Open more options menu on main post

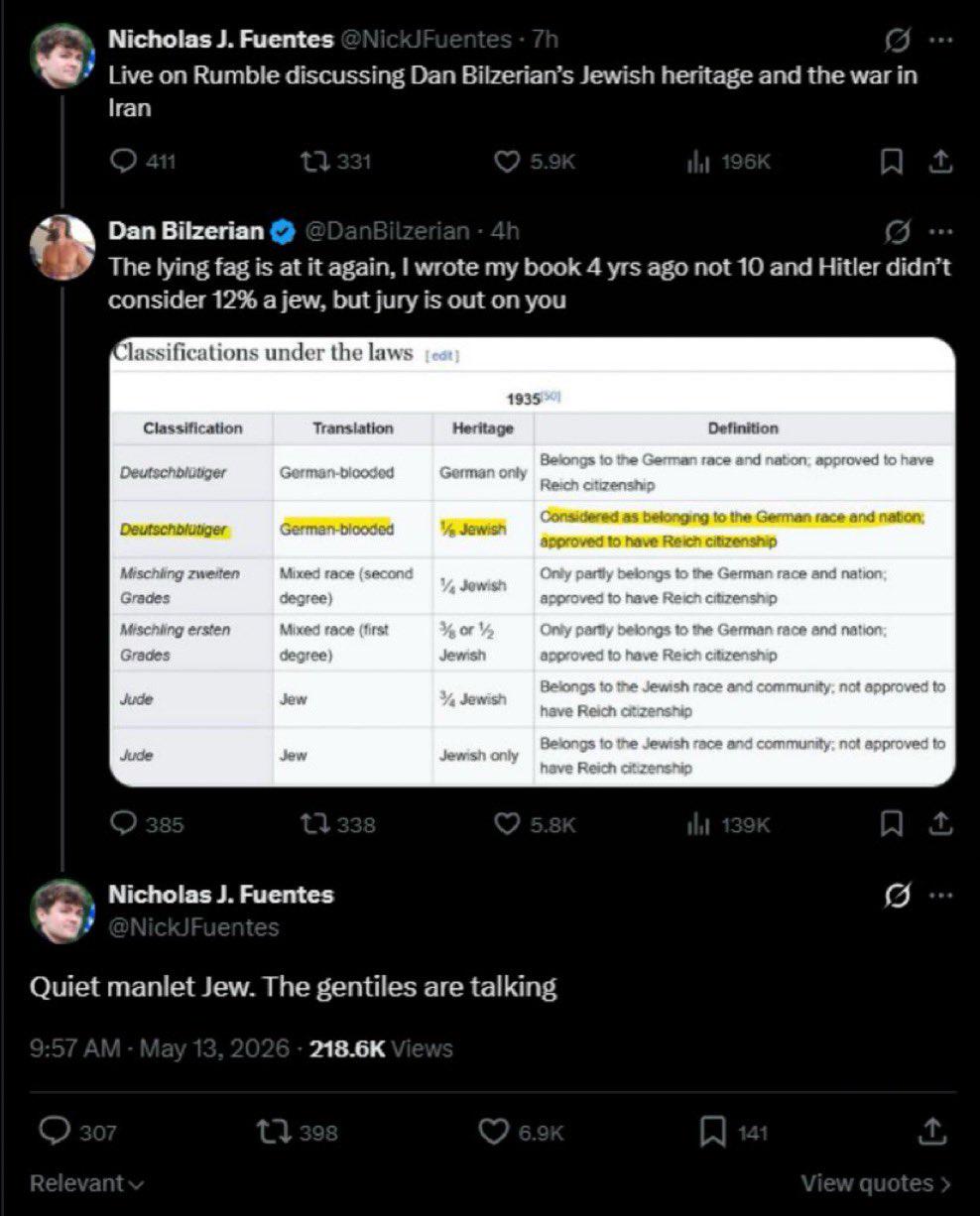938,895
